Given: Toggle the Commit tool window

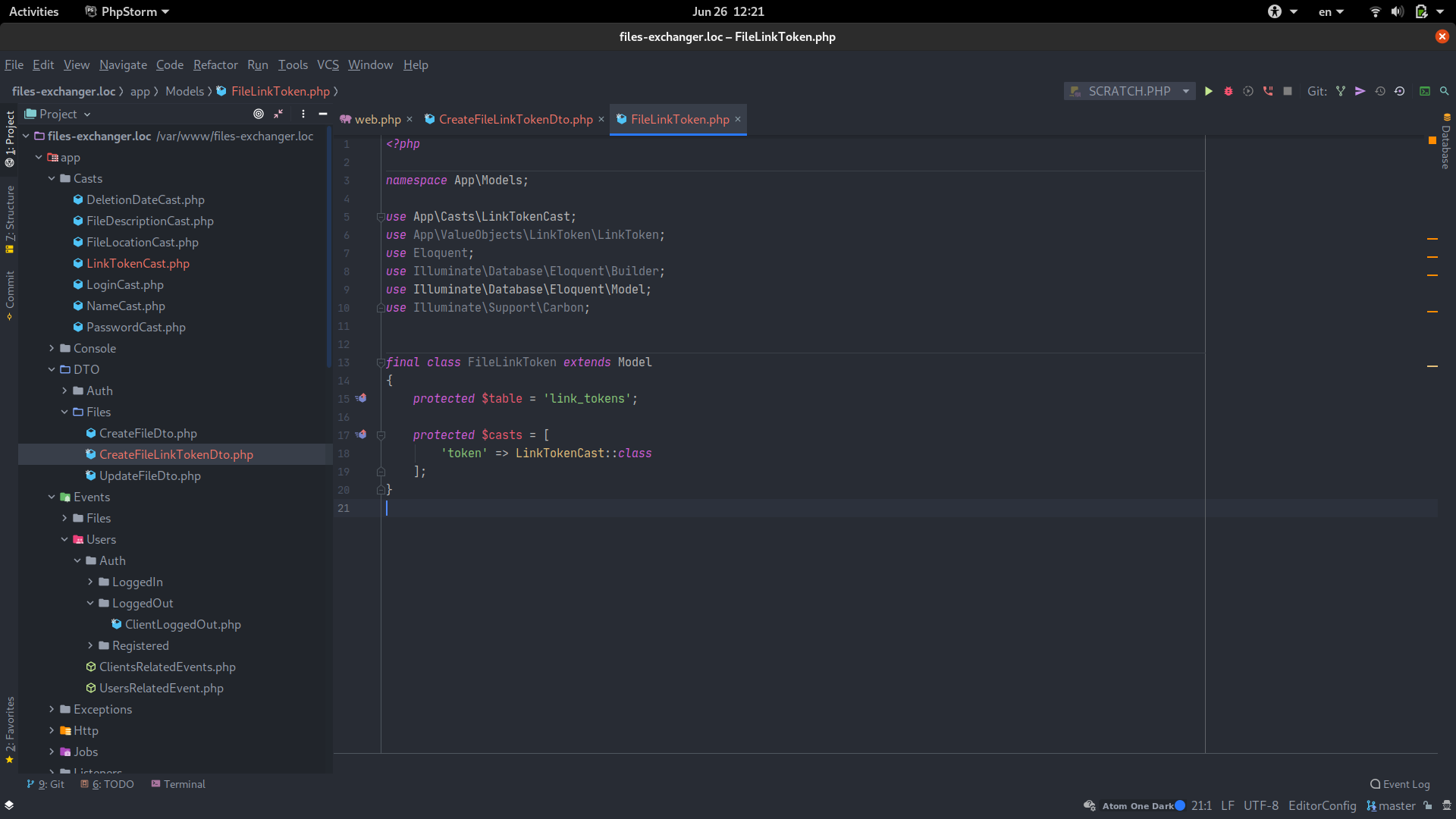Looking at the screenshot, I should [x=10, y=295].
